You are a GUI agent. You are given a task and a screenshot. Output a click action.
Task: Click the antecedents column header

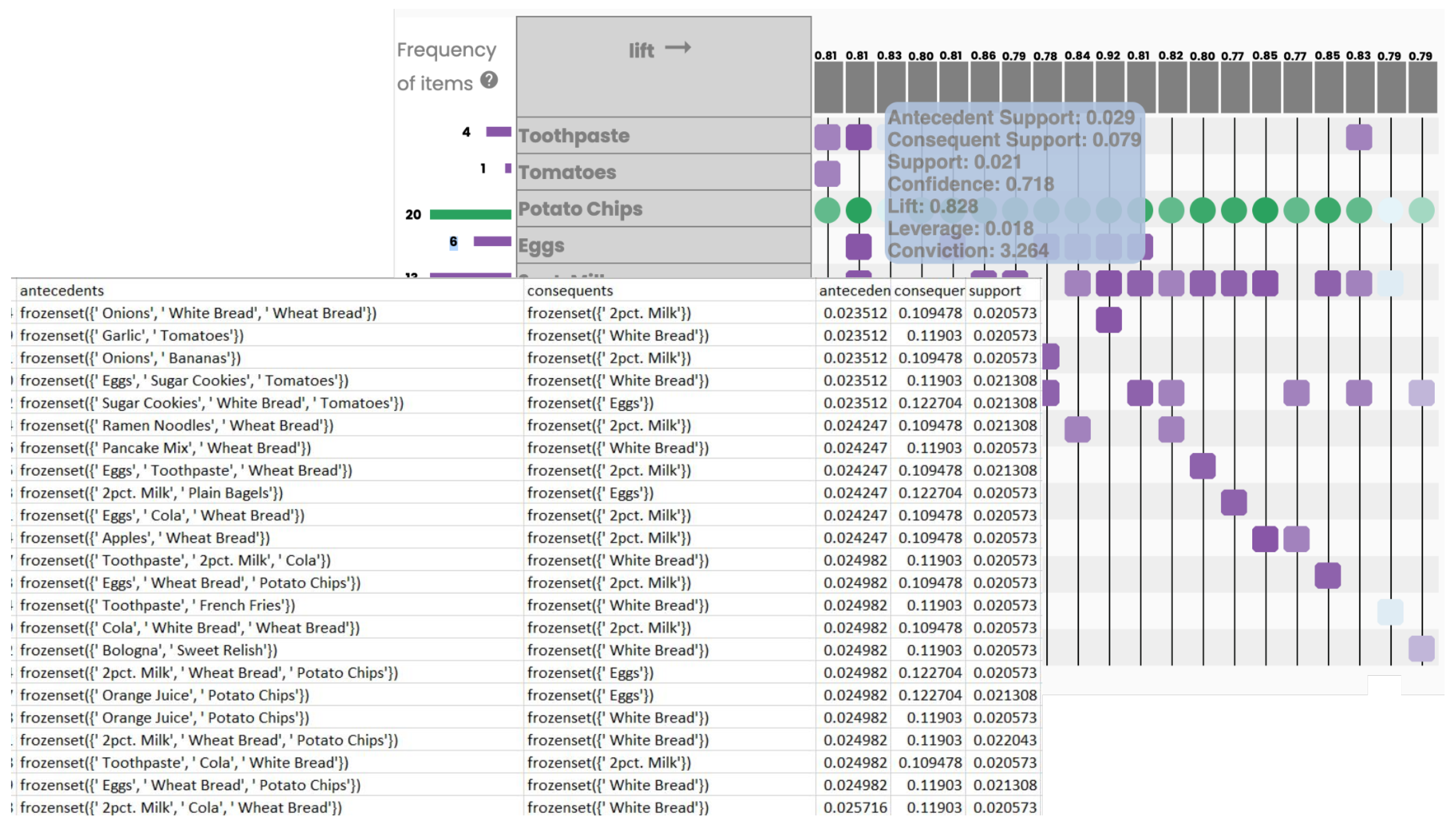point(61,291)
